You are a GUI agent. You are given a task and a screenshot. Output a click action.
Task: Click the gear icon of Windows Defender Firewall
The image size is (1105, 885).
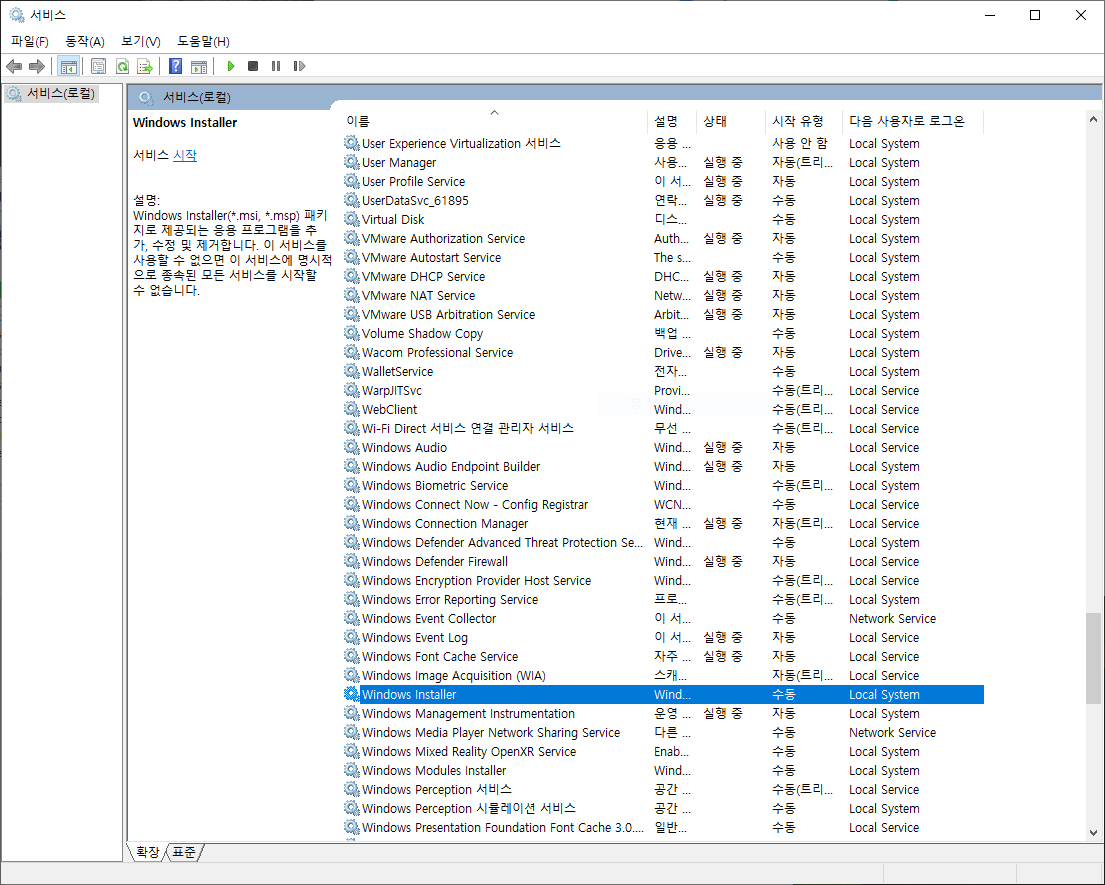(352, 562)
